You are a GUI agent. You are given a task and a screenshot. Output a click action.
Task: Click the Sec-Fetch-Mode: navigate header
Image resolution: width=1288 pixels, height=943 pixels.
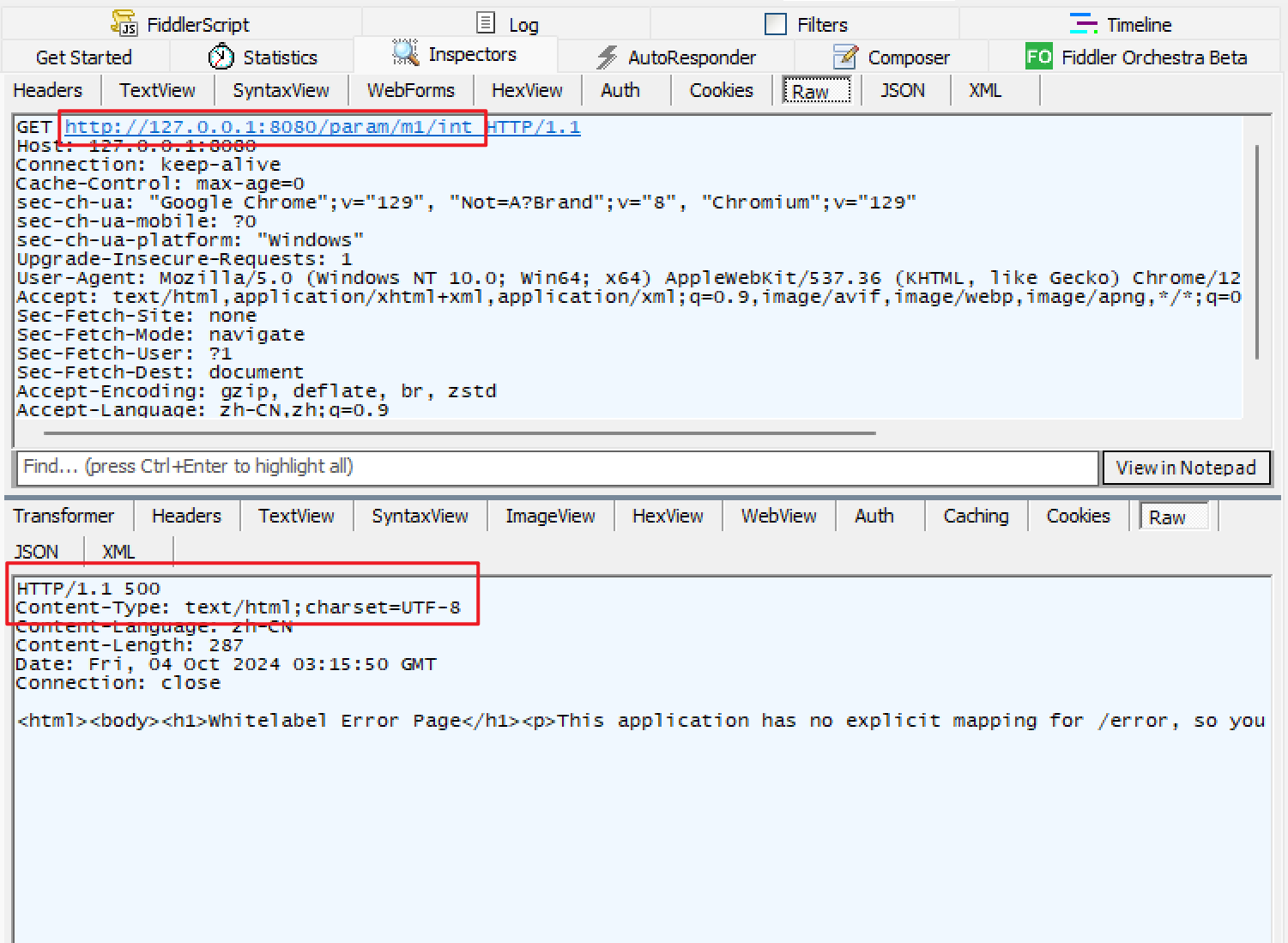(x=160, y=335)
